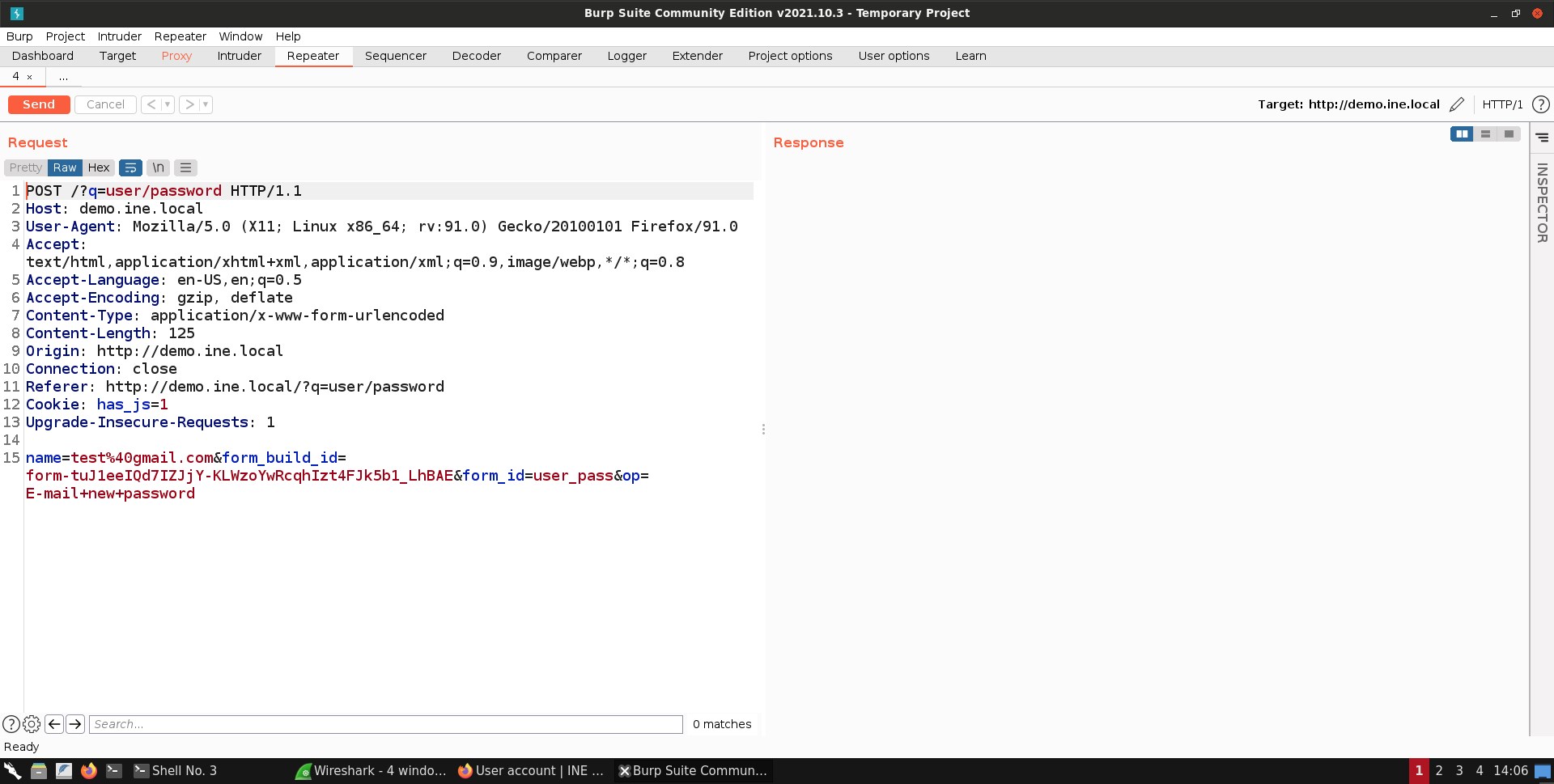Switch to workspace 2
This screenshot has width=1554, height=784.
click(1439, 771)
